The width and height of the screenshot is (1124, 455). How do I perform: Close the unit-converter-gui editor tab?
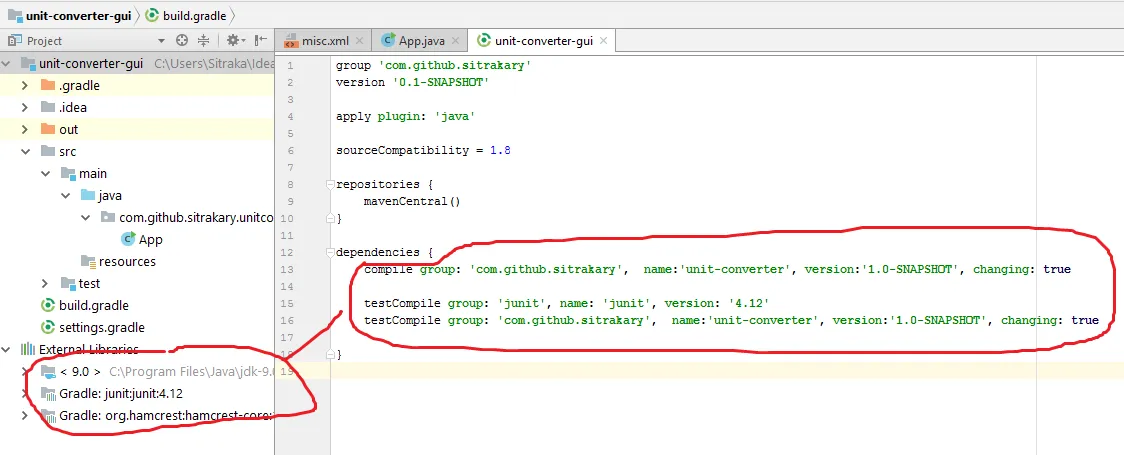point(604,42)
